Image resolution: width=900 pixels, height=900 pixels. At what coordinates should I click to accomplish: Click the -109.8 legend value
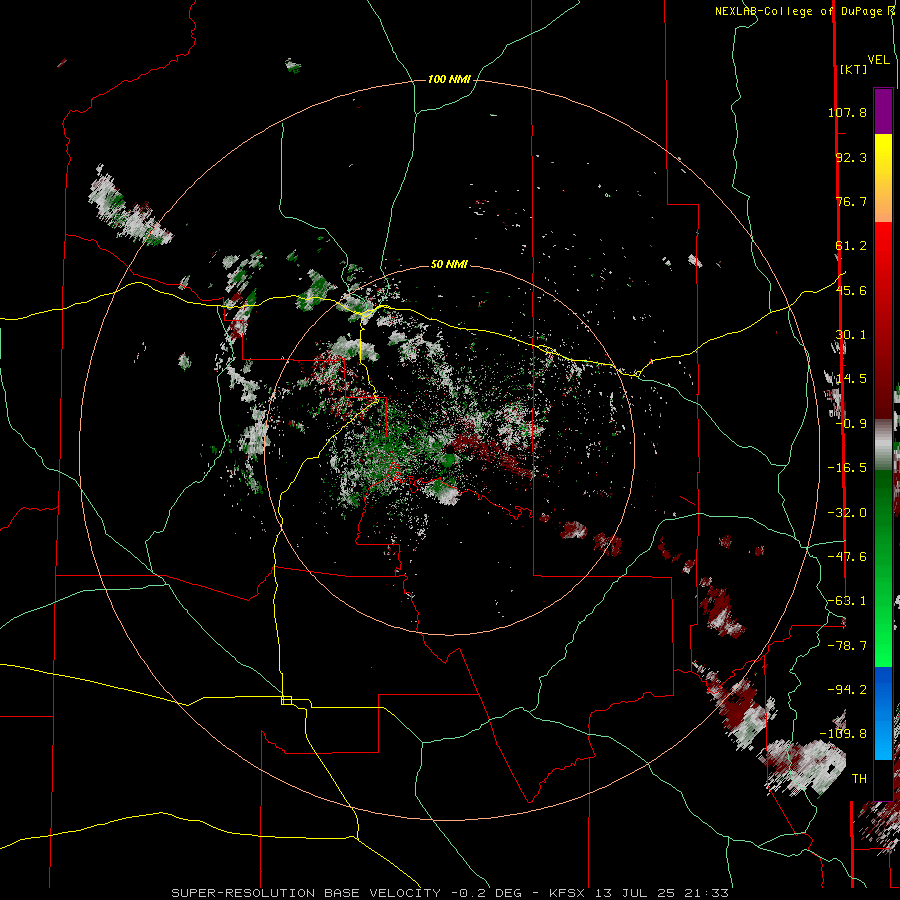click(843, 734)
